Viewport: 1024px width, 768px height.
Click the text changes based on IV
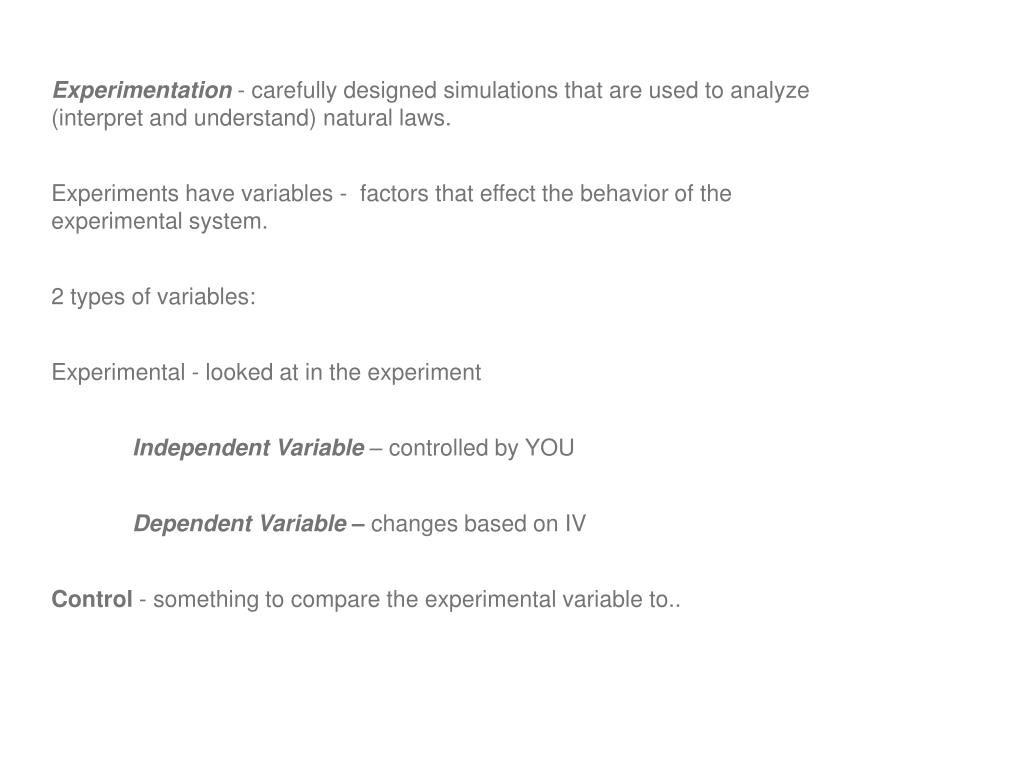click(478, 524)
